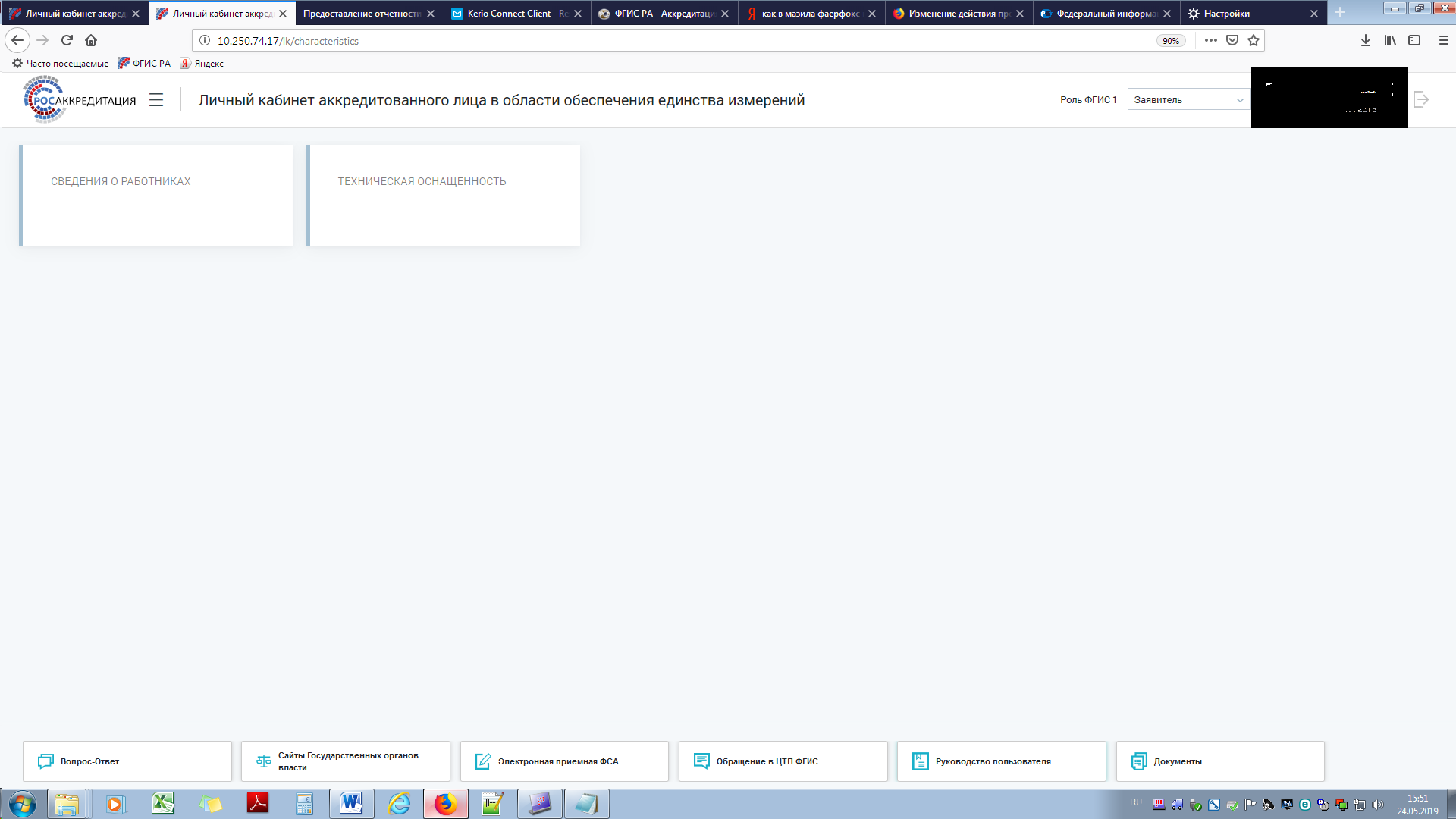
Task: Open the hamburger menu beside Rosakkreditatsiya logo
Action: [156, 100]
